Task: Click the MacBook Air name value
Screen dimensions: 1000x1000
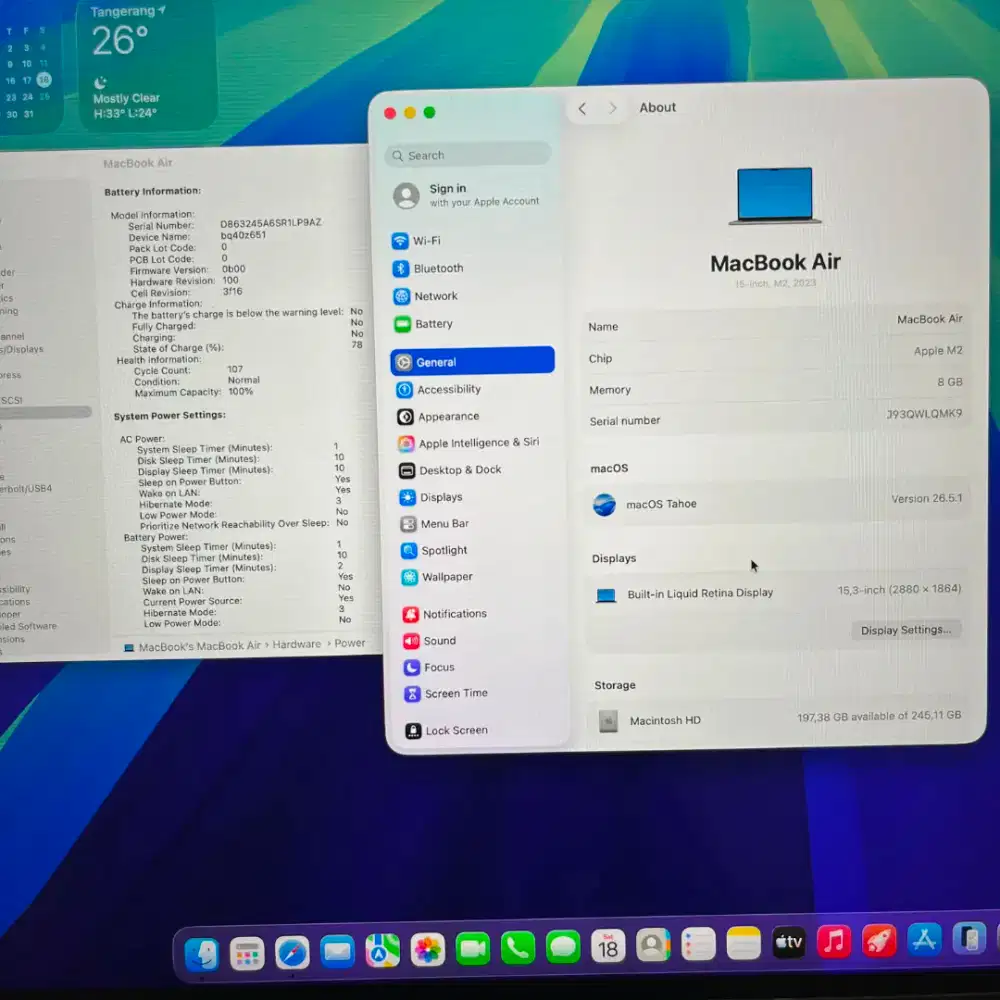Action: (929, 319)
